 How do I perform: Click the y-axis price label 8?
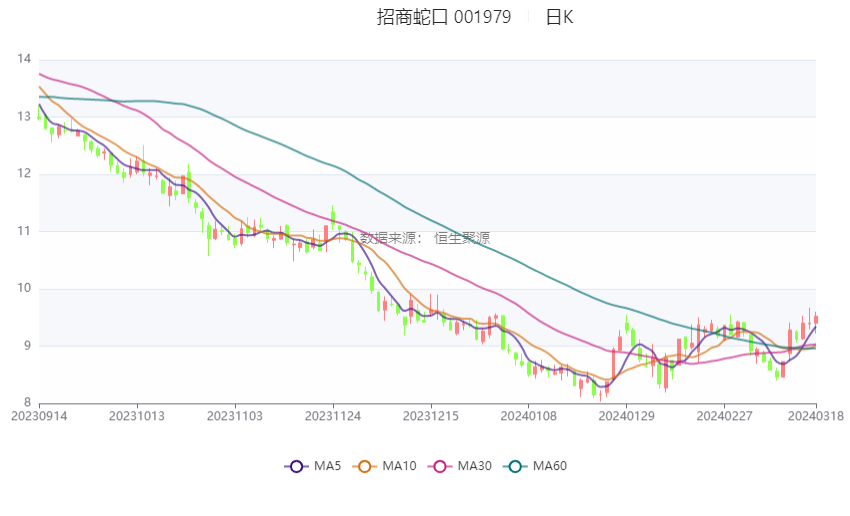click(x=27, y=403)
